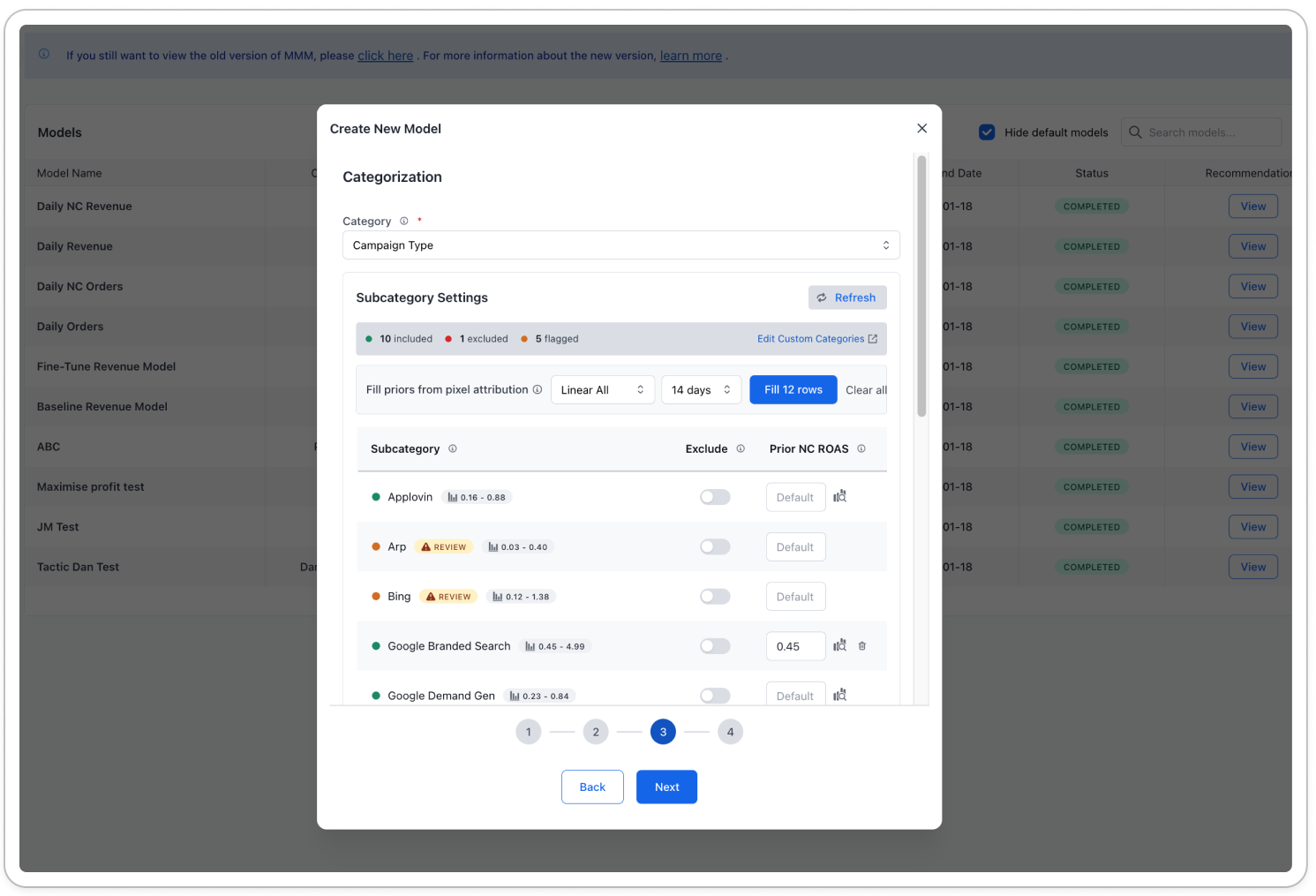
Task: Toggle Exclude switch for Bing
Action: pyautogui.click(x=715, y=597)
